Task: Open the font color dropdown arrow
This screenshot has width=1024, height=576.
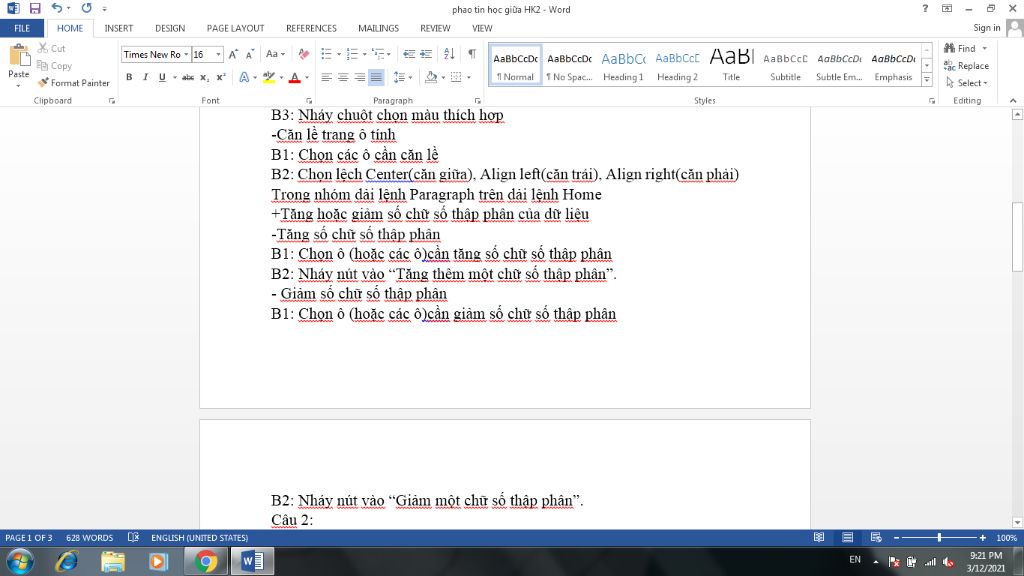Action: click(x=307, y=77)
